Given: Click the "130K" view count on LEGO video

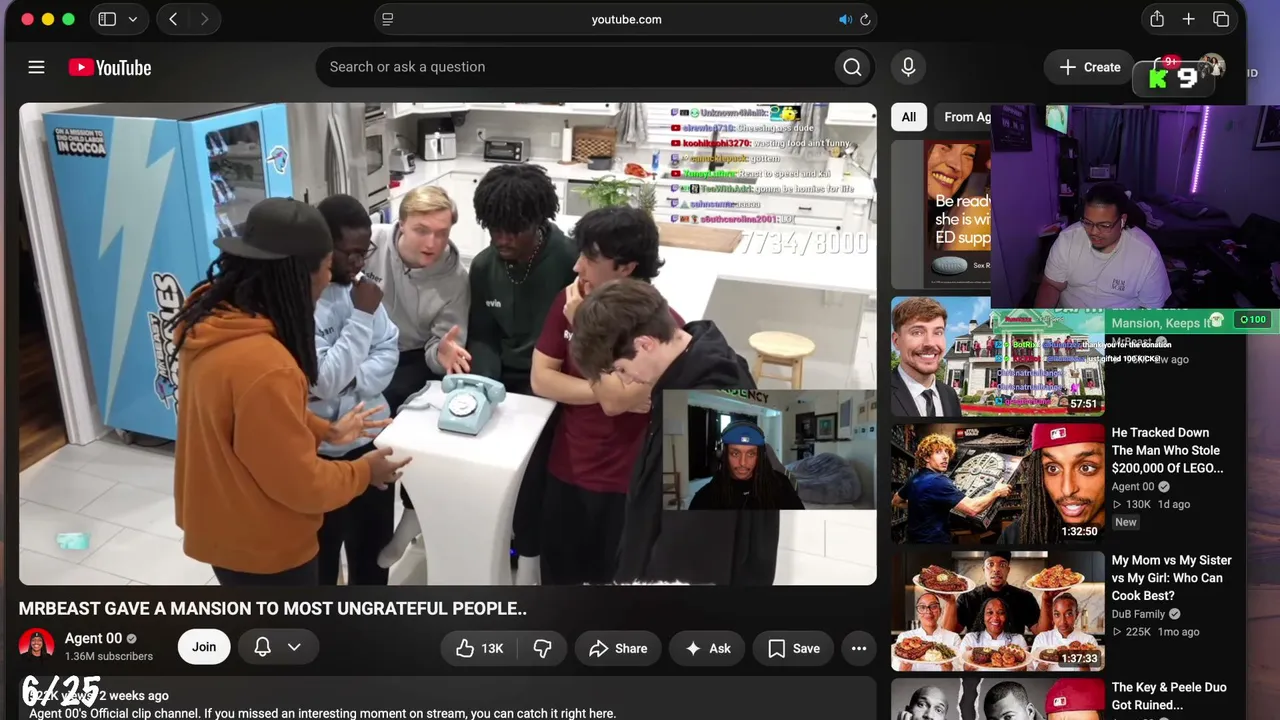Looking at the screenshot, I should click(x=1138, y=504).
